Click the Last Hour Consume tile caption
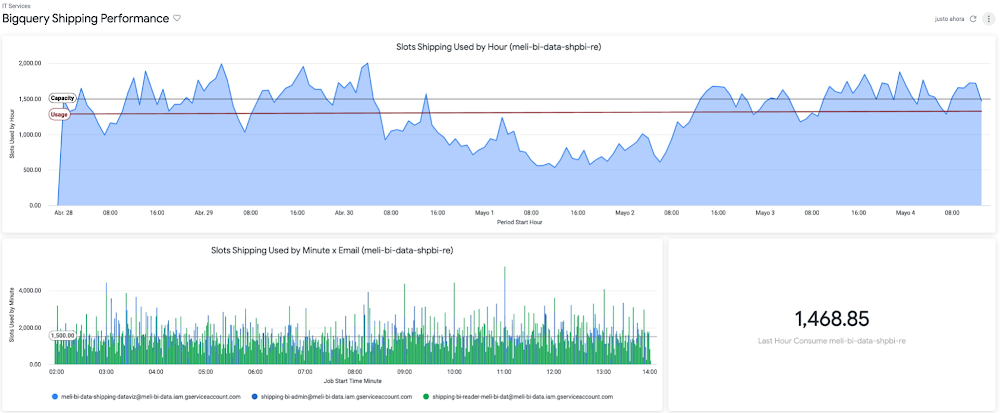 pyautogui.click(x=830, y=341)
